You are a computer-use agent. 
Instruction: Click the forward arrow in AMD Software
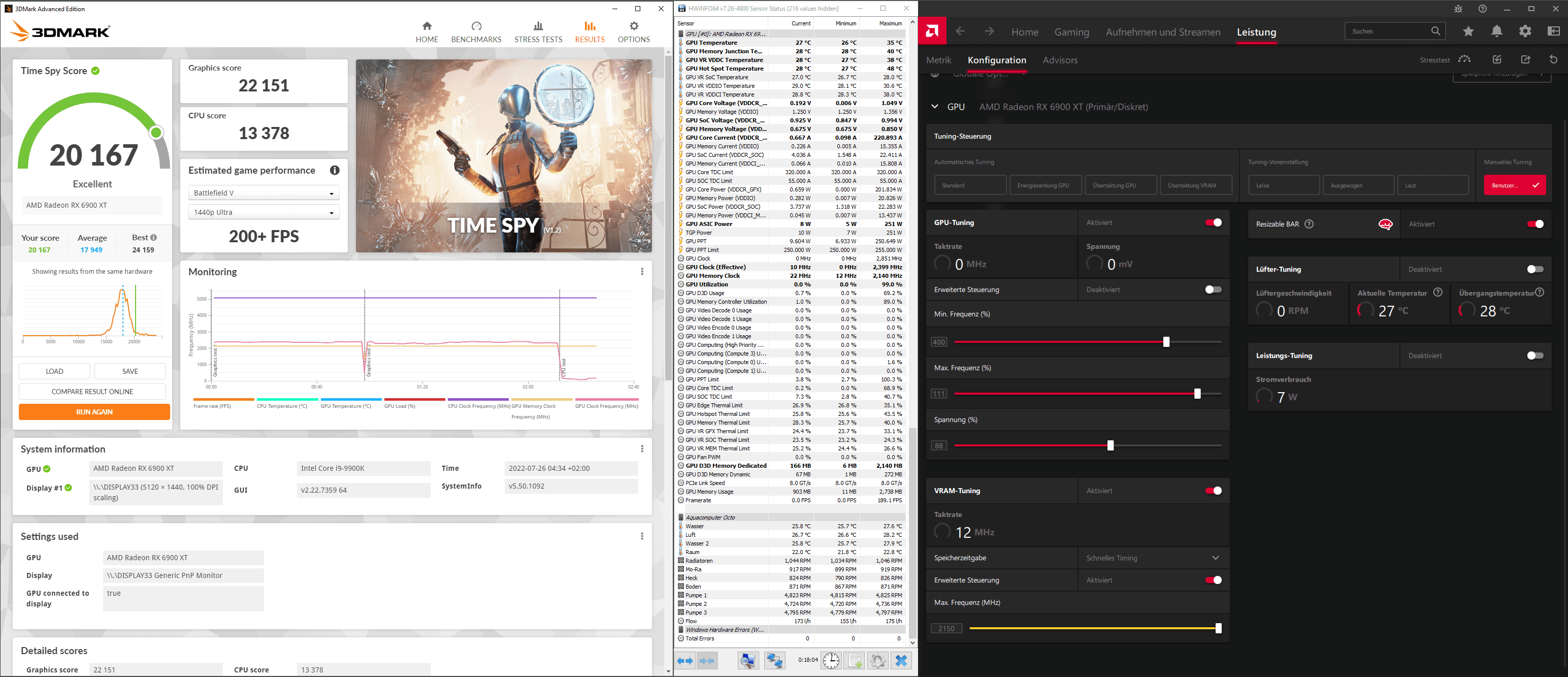(x=989, y=31)
